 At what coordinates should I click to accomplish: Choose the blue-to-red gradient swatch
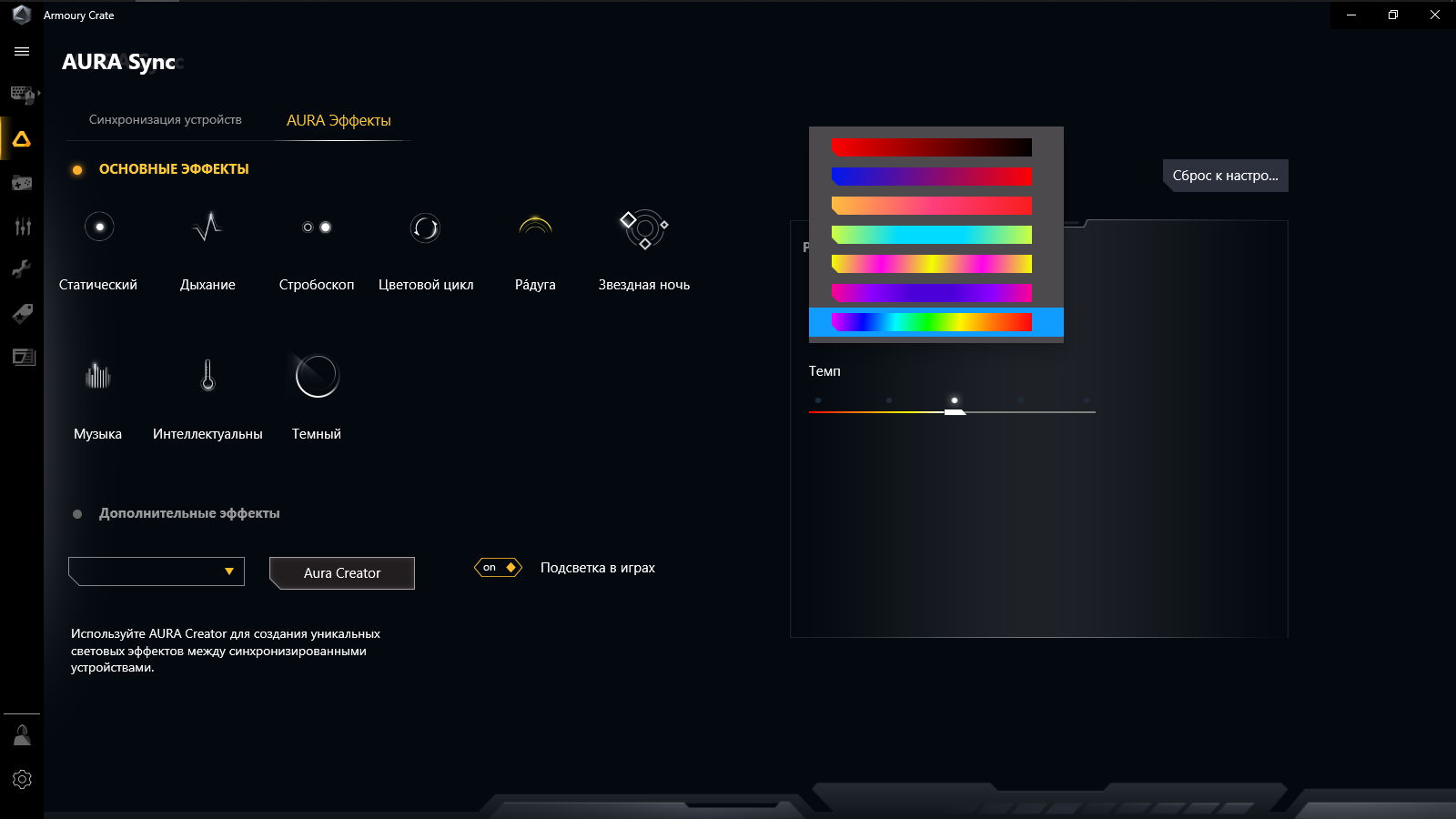[x=932, y=177]
